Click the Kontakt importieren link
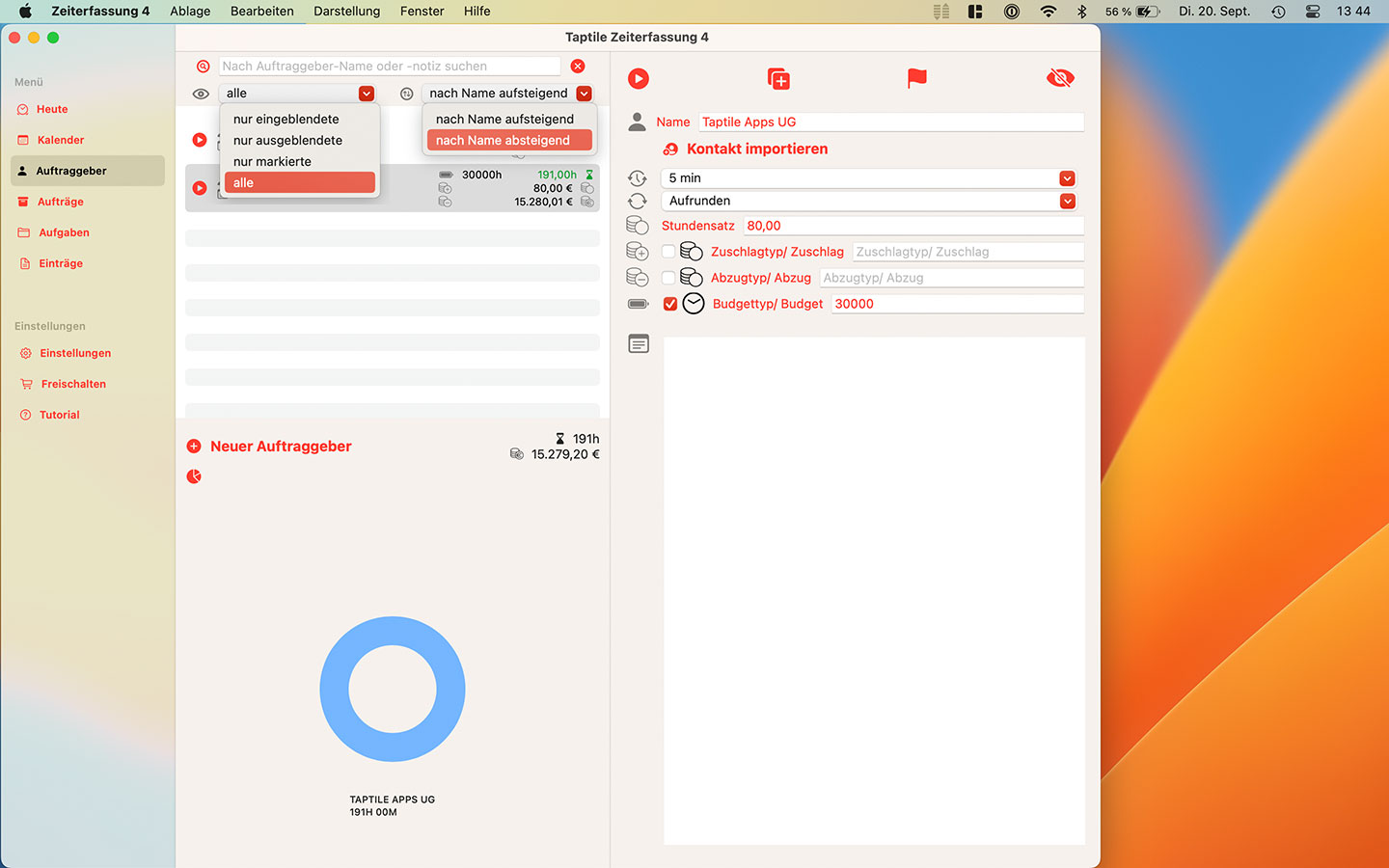The width and height of the screenshot is (1389, 868). (757, 149)
